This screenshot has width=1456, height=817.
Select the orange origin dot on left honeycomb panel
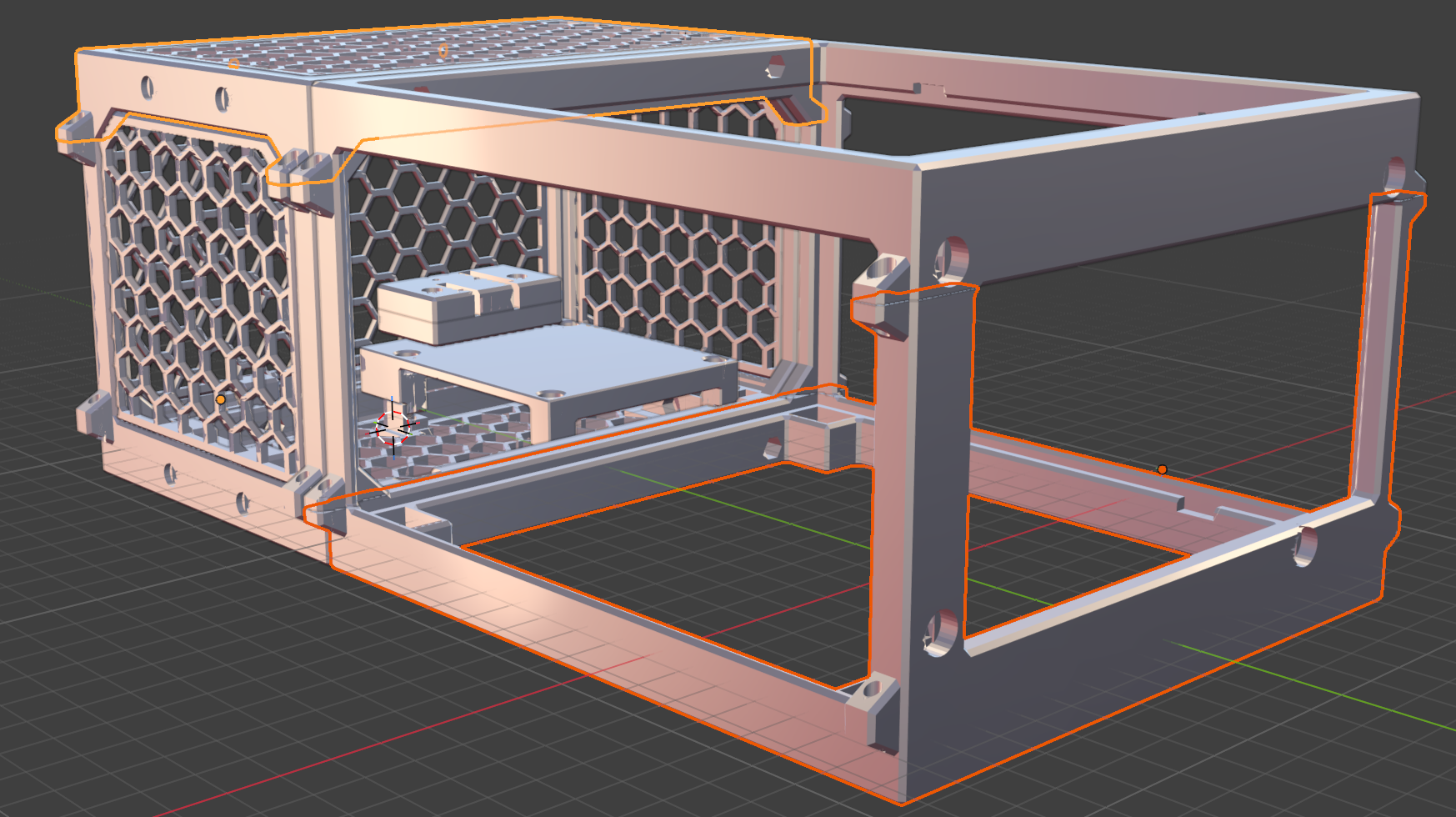pos(221,400)
